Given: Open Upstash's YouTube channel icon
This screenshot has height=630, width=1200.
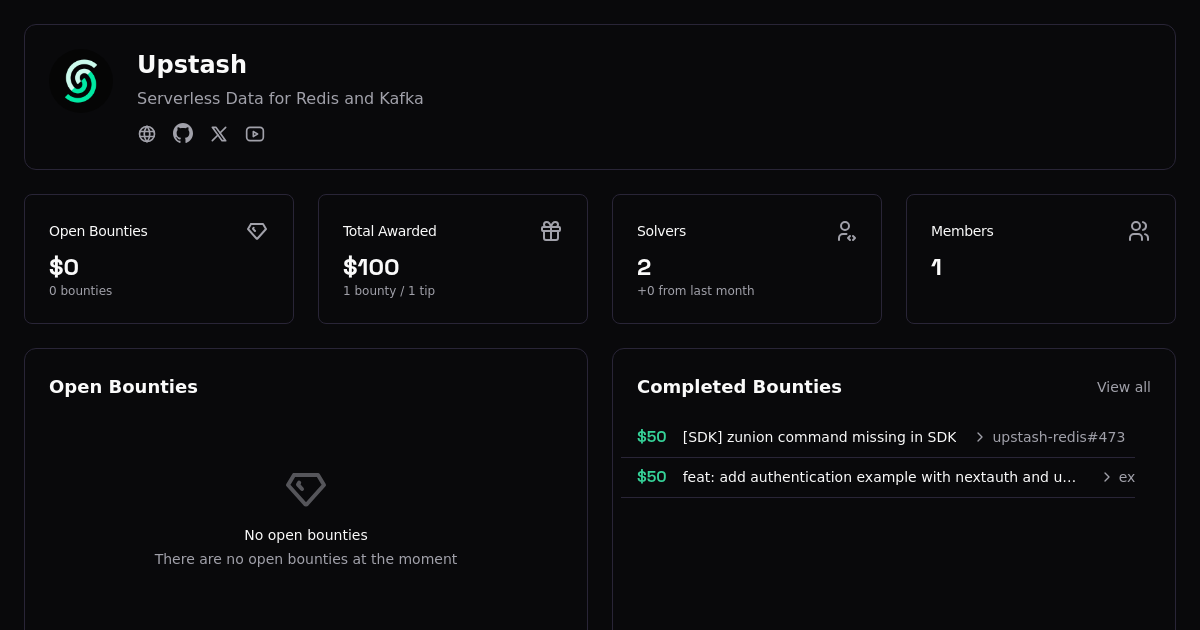Looking at the screenshot, I should pos(255,133).
